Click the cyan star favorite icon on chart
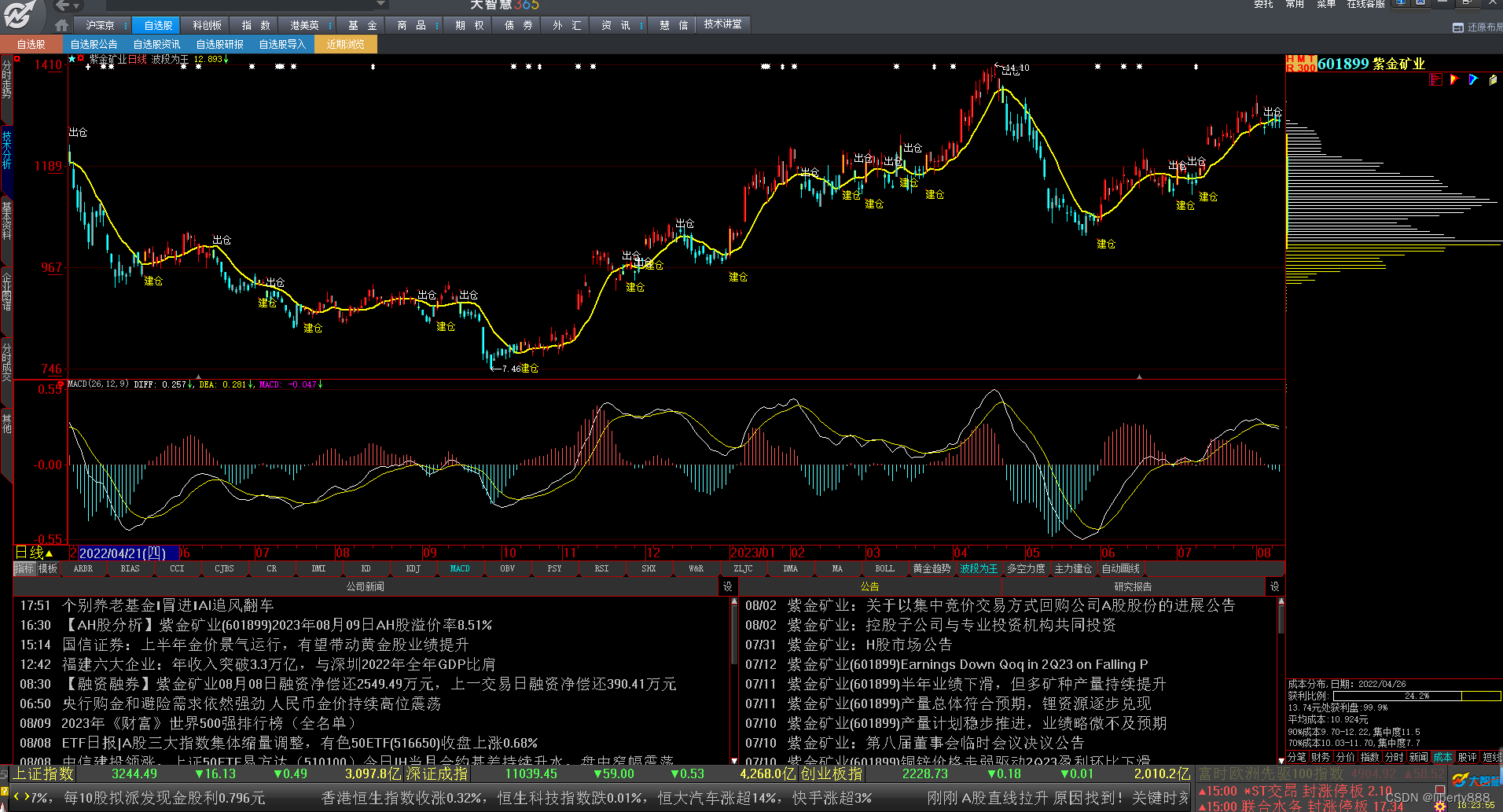Screen dimensions: 1503x812 coord(72,59)
